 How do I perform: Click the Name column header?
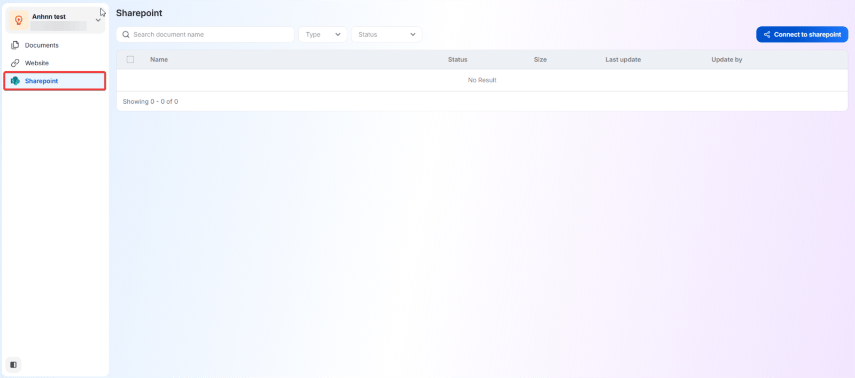pyautogui.click(x=159, y=59)
